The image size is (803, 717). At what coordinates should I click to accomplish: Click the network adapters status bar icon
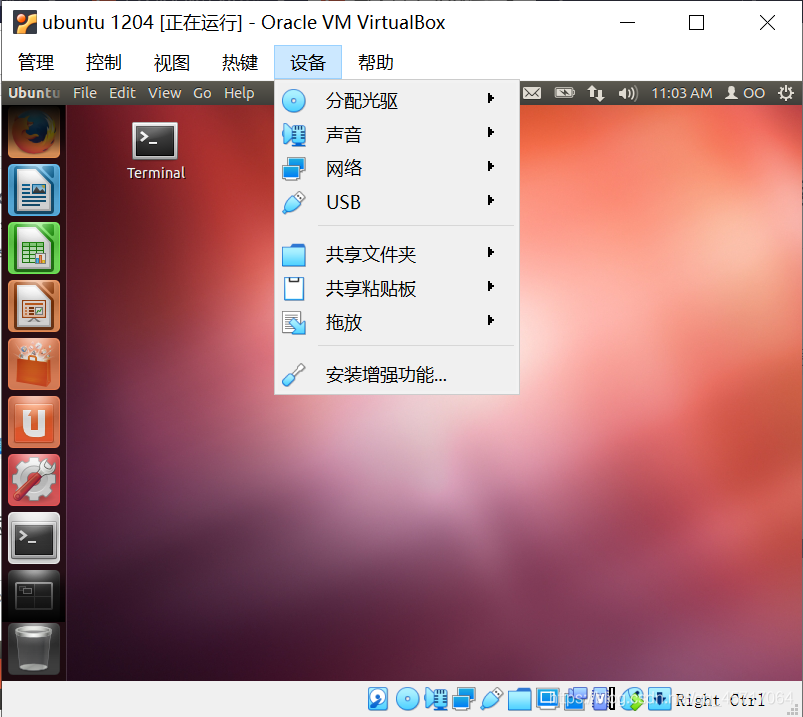click(x=464, y=699)
